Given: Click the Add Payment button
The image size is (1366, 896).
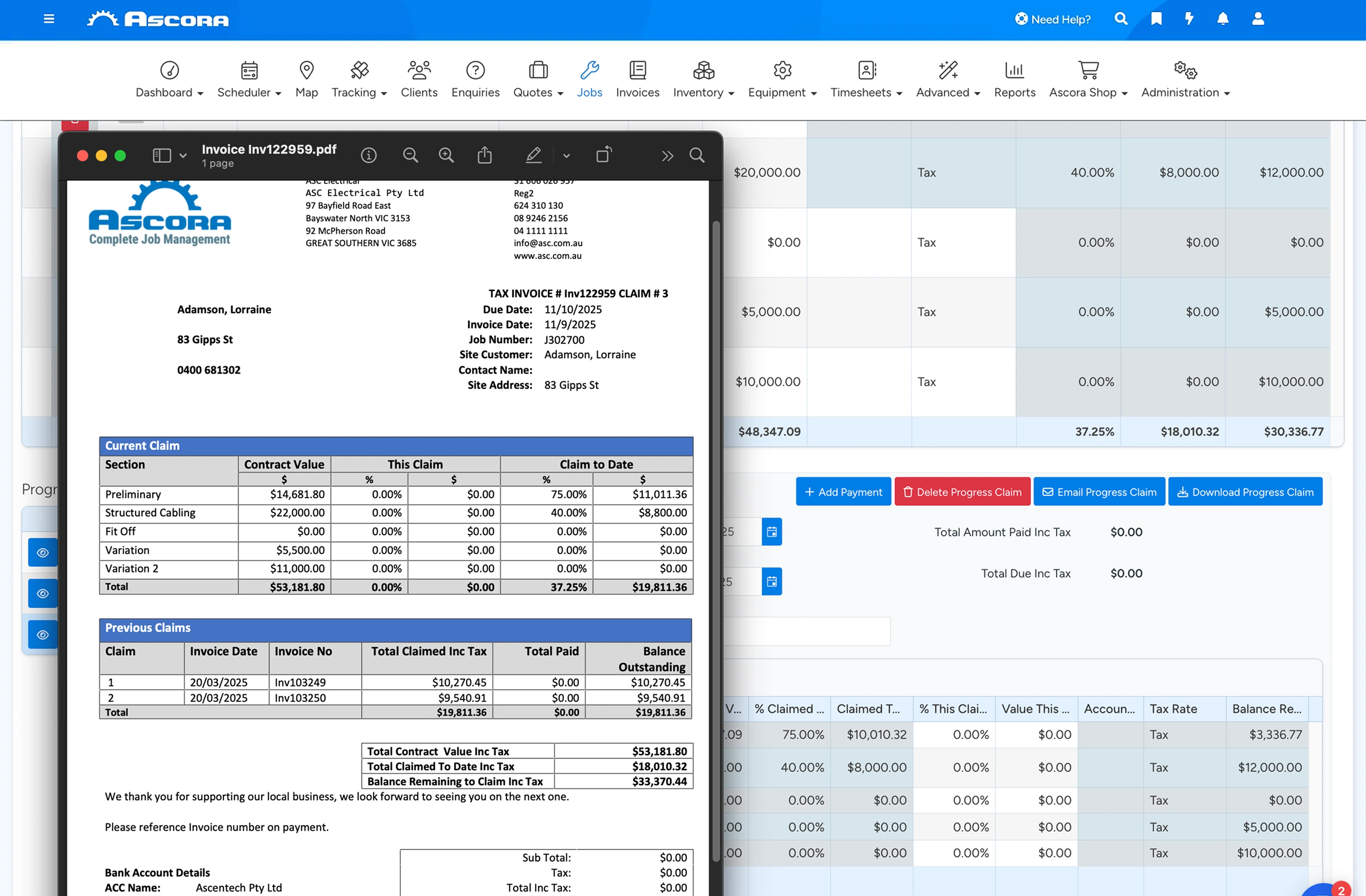Looking at the screenshot, I should click(843, 492).
